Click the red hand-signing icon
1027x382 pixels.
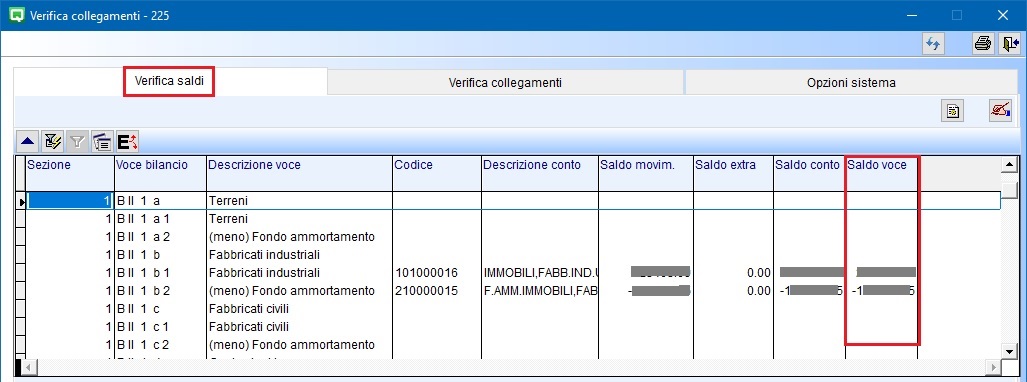(x=1001, y=111)
